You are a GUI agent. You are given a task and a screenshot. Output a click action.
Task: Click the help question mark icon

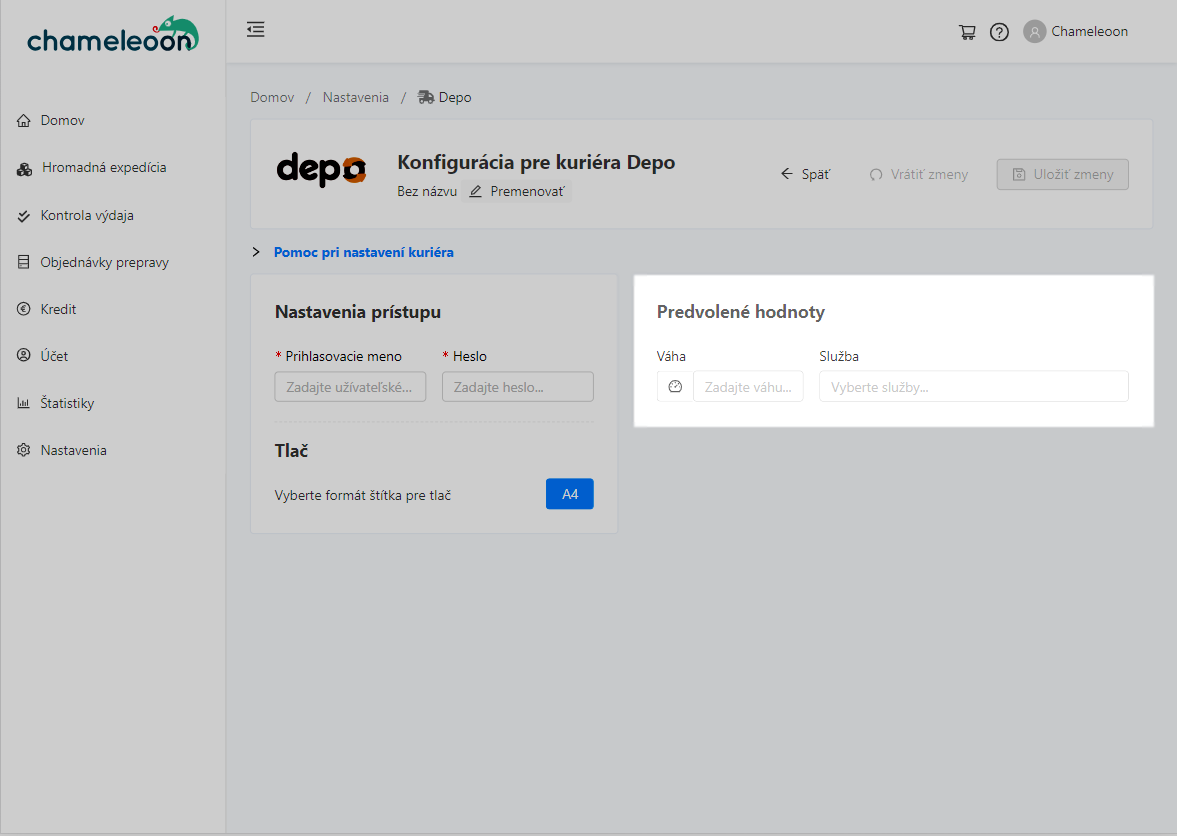999,31
